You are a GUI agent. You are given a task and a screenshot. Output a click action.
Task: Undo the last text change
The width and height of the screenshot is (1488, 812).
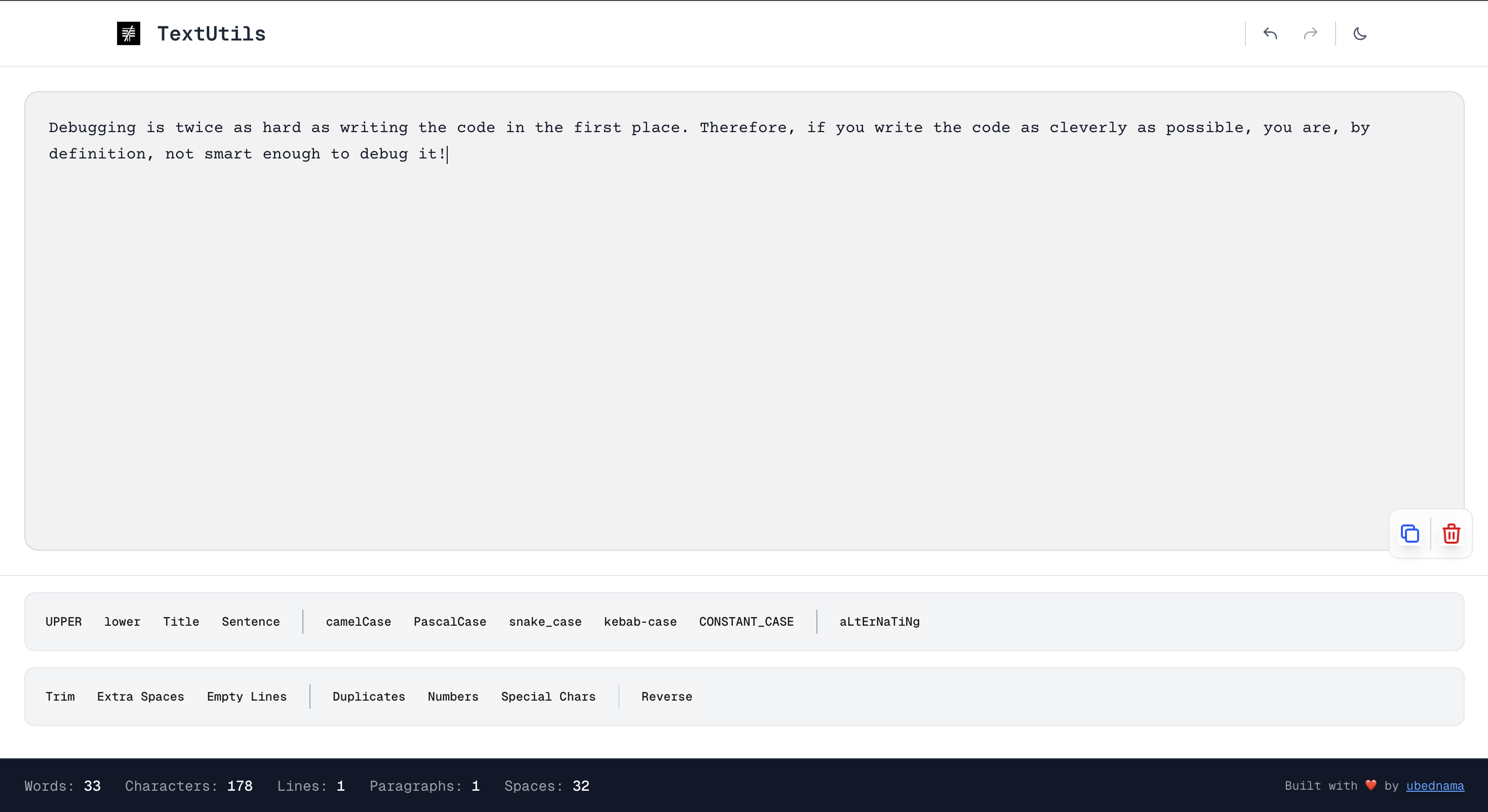click(x=1270, y=33)
